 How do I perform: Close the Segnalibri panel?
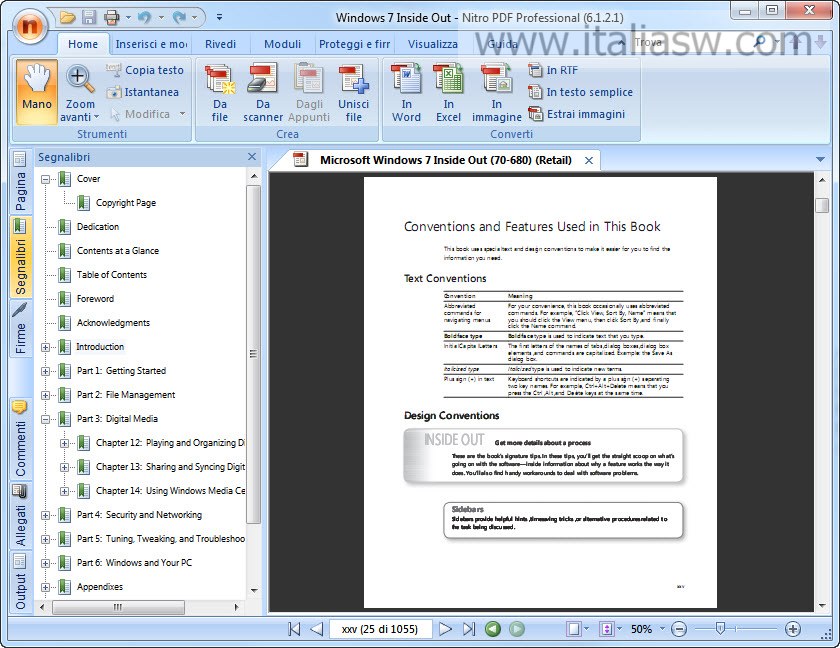click(x=252, y=156)
